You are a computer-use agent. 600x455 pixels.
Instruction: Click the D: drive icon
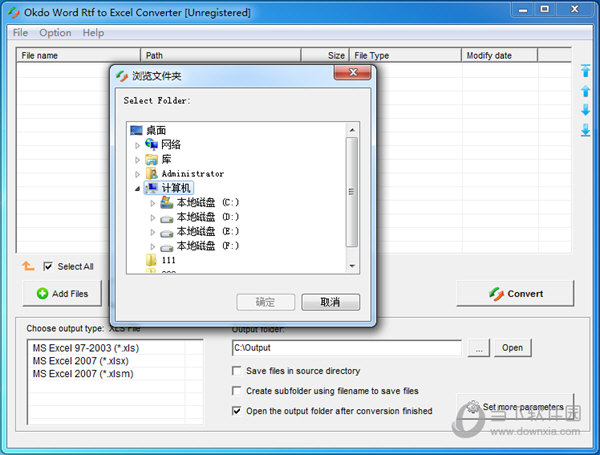[x=166, y=219]
